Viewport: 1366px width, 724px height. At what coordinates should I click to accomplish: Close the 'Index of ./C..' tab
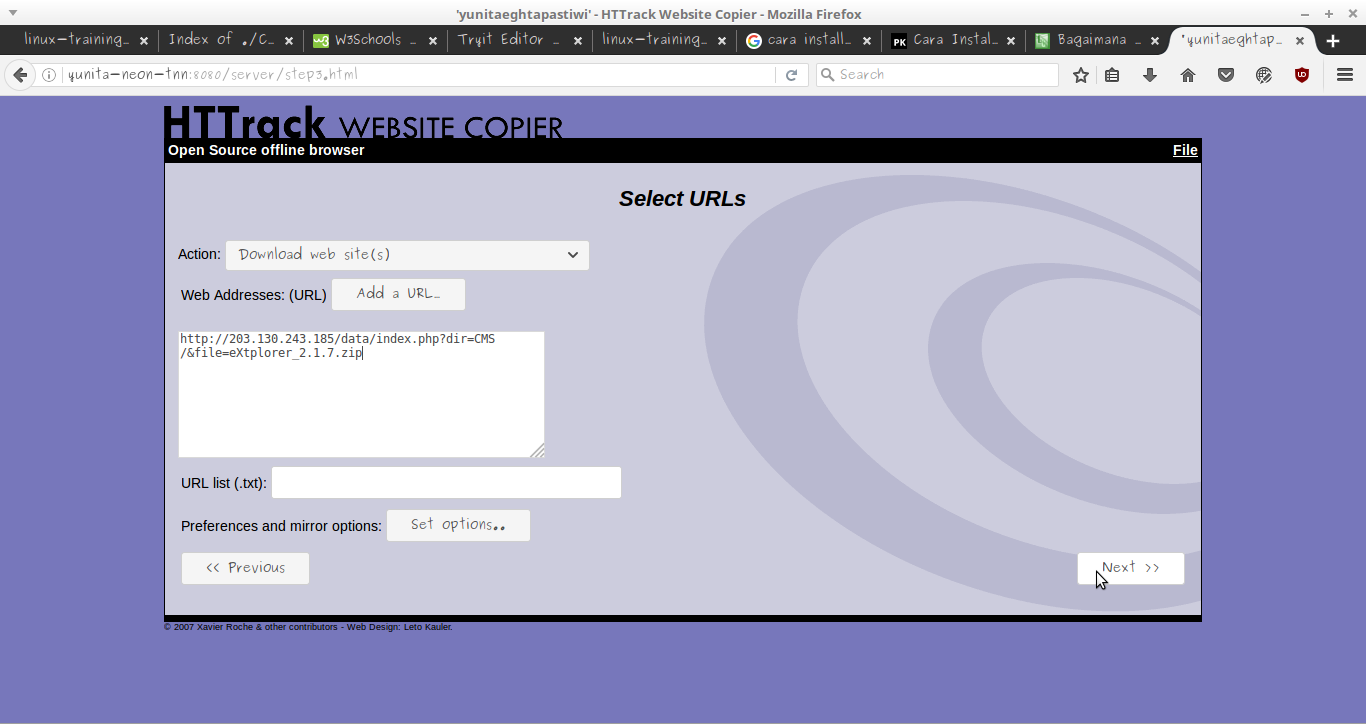click(289, 41)
